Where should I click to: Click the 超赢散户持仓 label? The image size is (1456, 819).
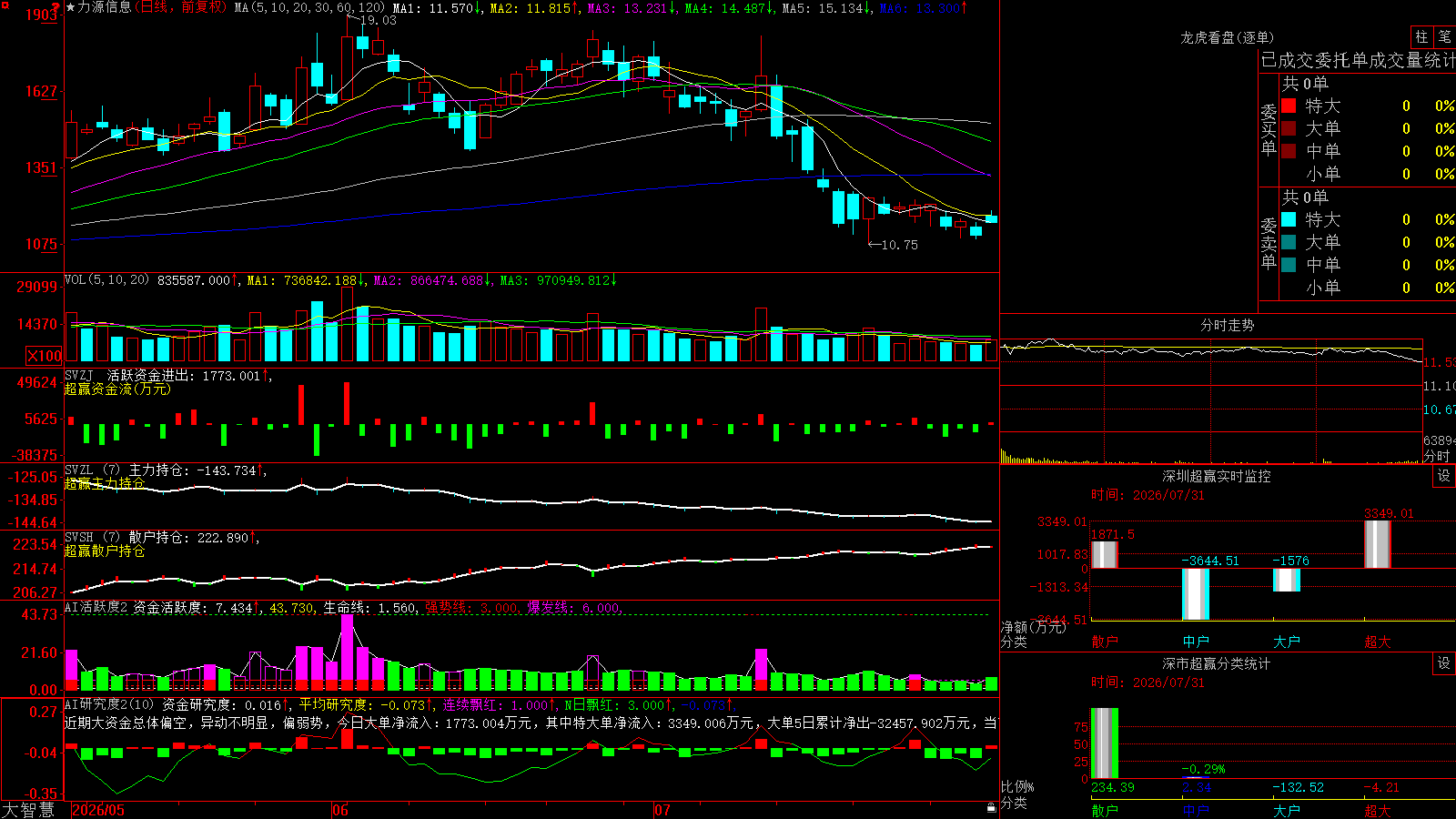point(105,551)
